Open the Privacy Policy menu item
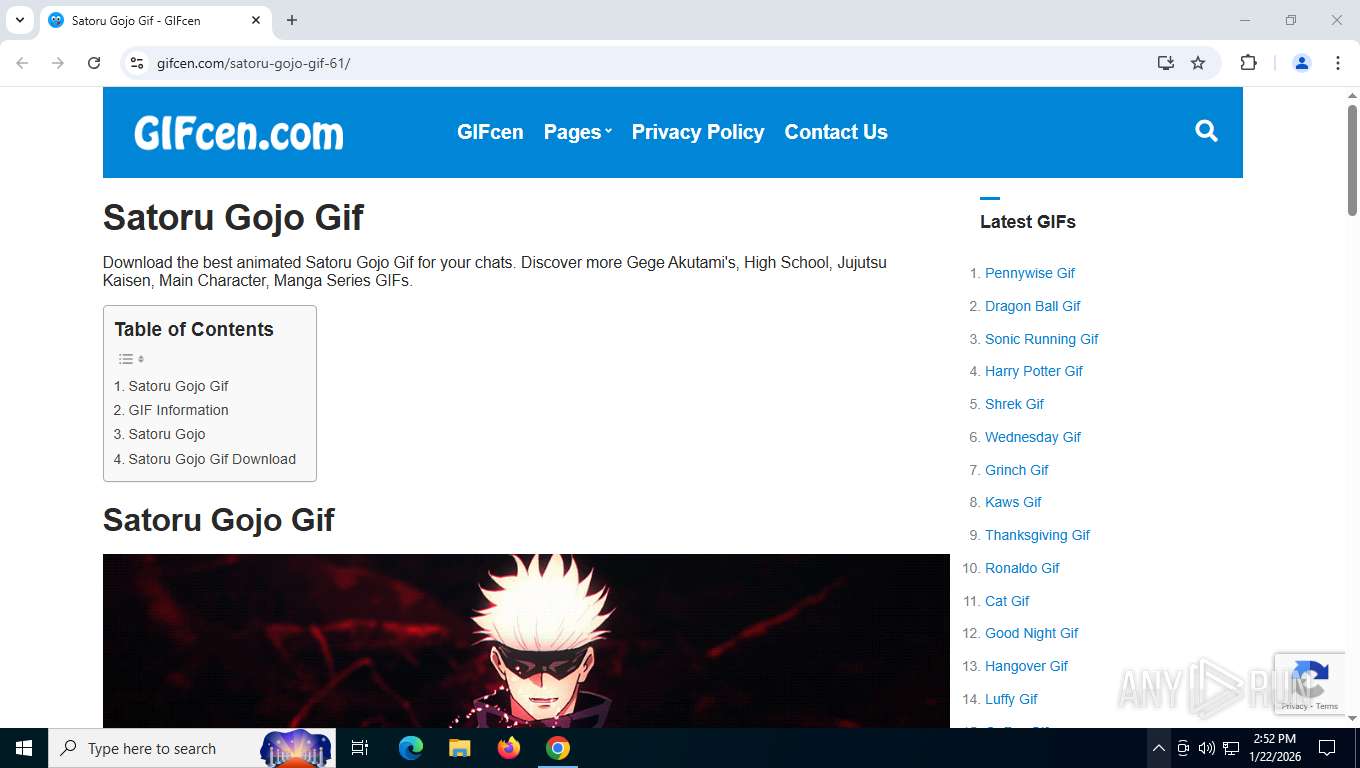Screen dimensions: 1360x768 [x=698, y=132]
